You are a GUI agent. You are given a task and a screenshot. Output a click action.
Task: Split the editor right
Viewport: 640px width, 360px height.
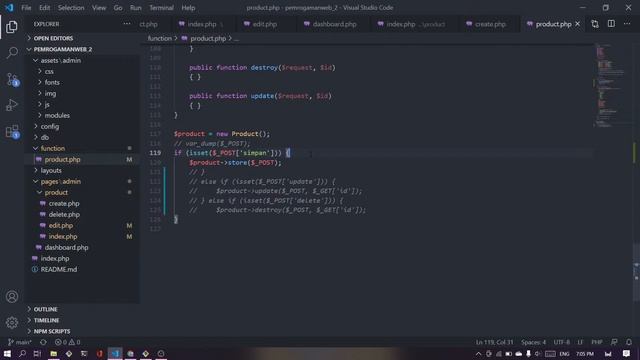[x=611, y=24]
